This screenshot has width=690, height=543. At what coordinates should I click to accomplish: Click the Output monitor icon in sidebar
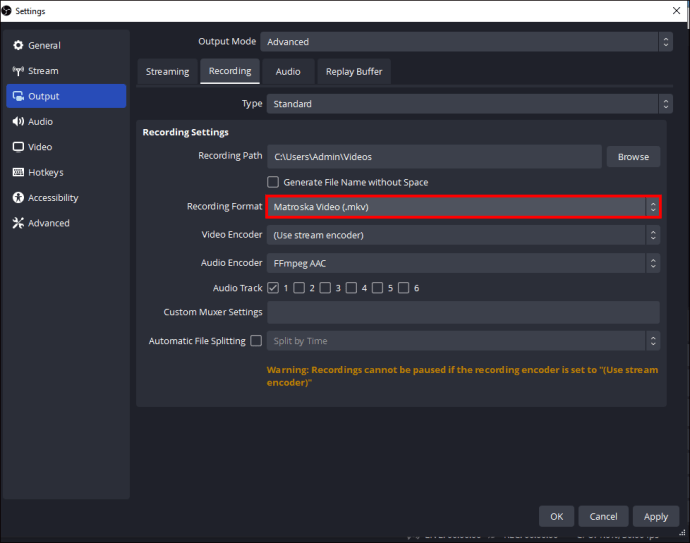coord(18,96)
